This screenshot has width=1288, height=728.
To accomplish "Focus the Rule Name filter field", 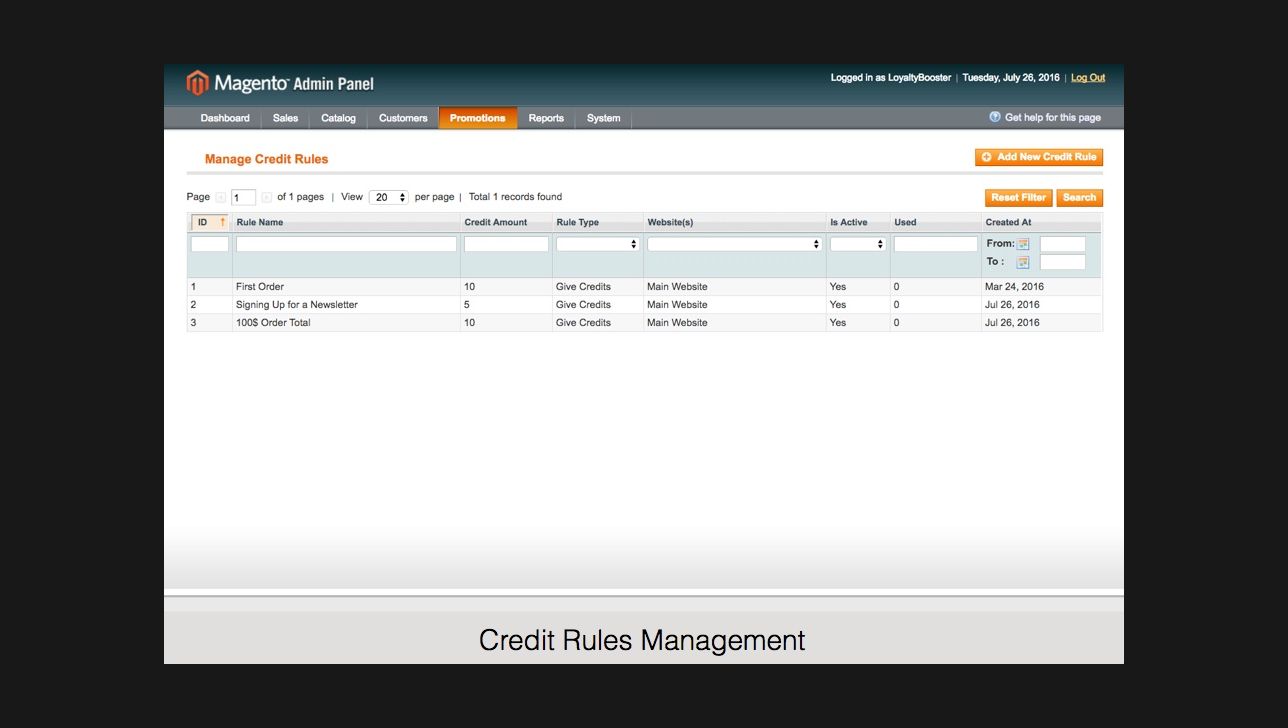I will 346,244.
